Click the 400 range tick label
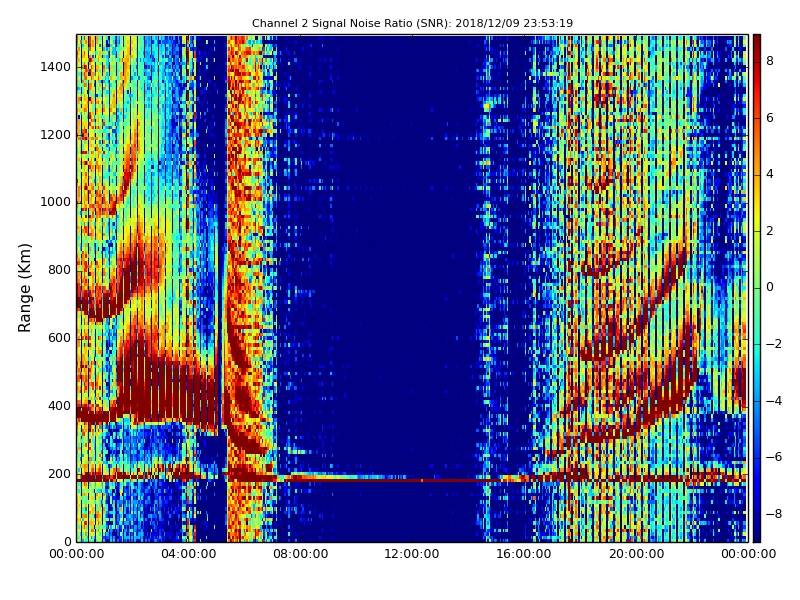The height and width of the screenshot is (600, 800). click(x=59, y=406)
